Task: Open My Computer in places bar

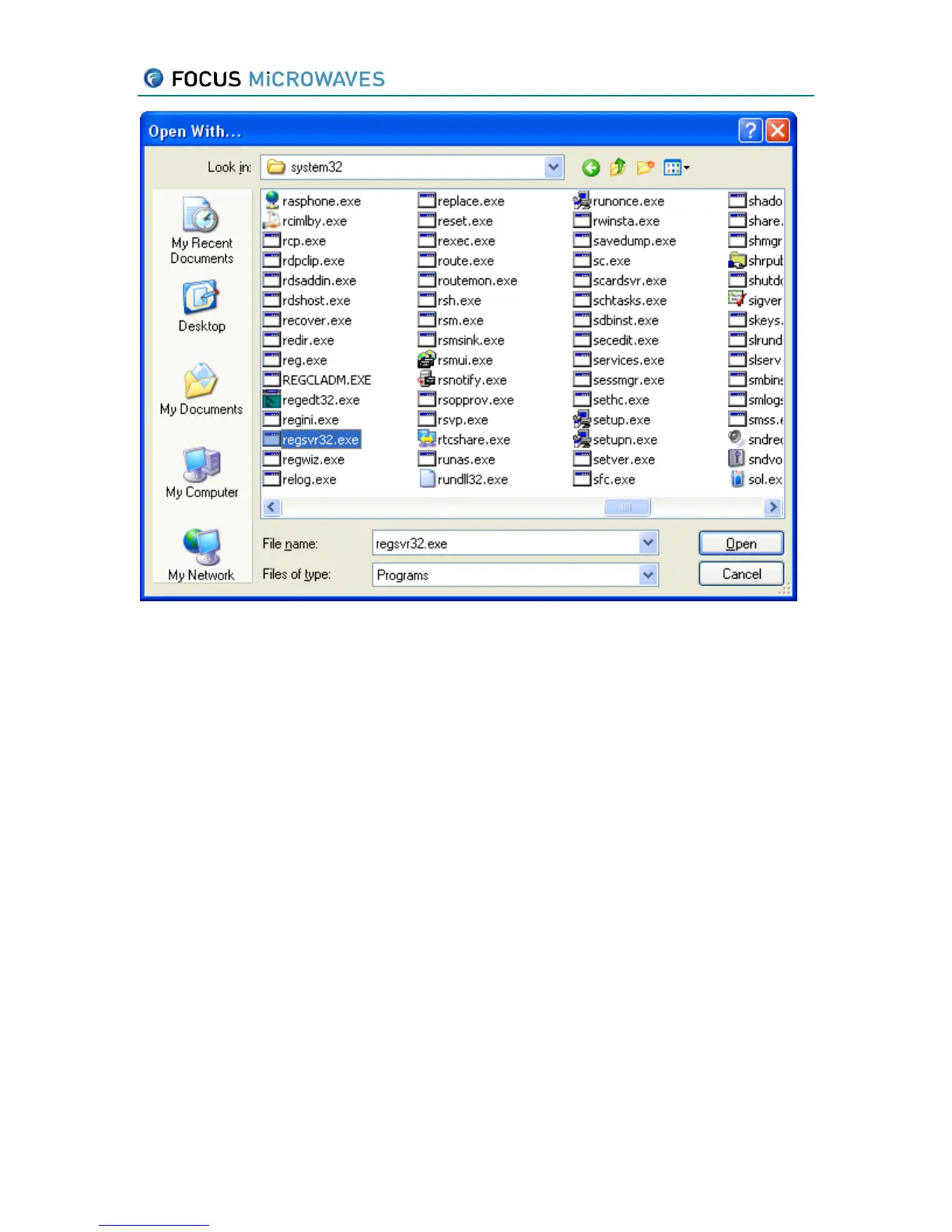Action: coord(201,473)
